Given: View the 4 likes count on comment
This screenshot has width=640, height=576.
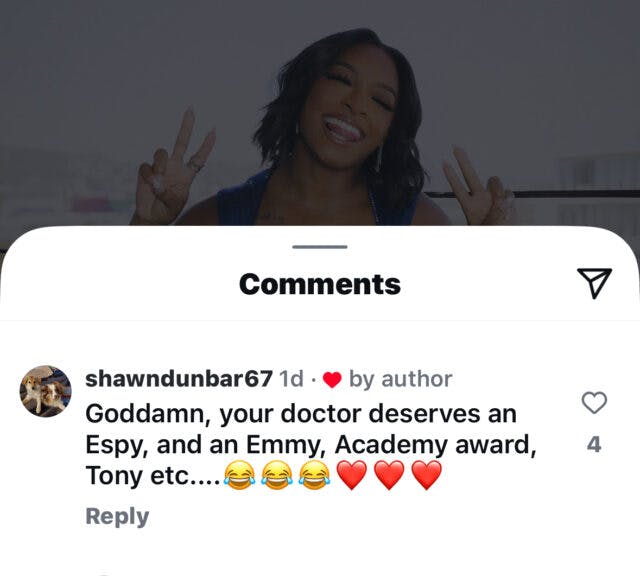Looking at the screenshot, I should (x=594, y=445).
